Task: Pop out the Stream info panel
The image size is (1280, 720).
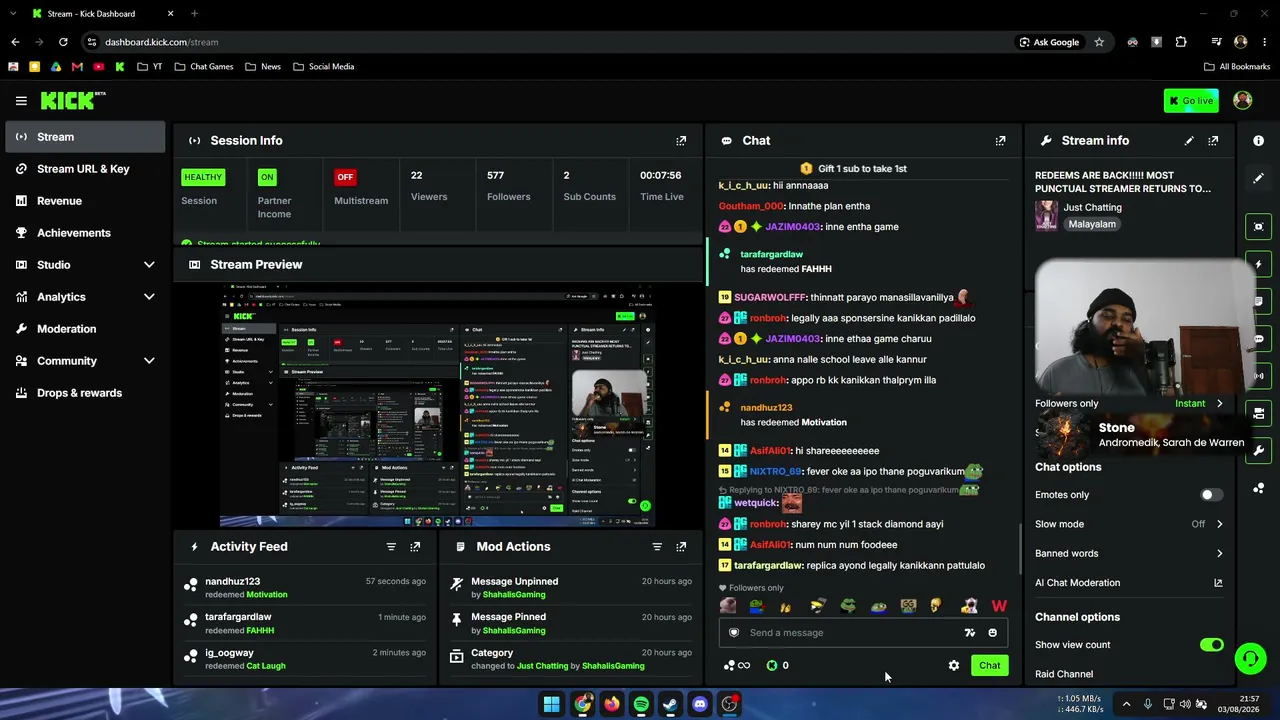Action: tap(1213, 141)
